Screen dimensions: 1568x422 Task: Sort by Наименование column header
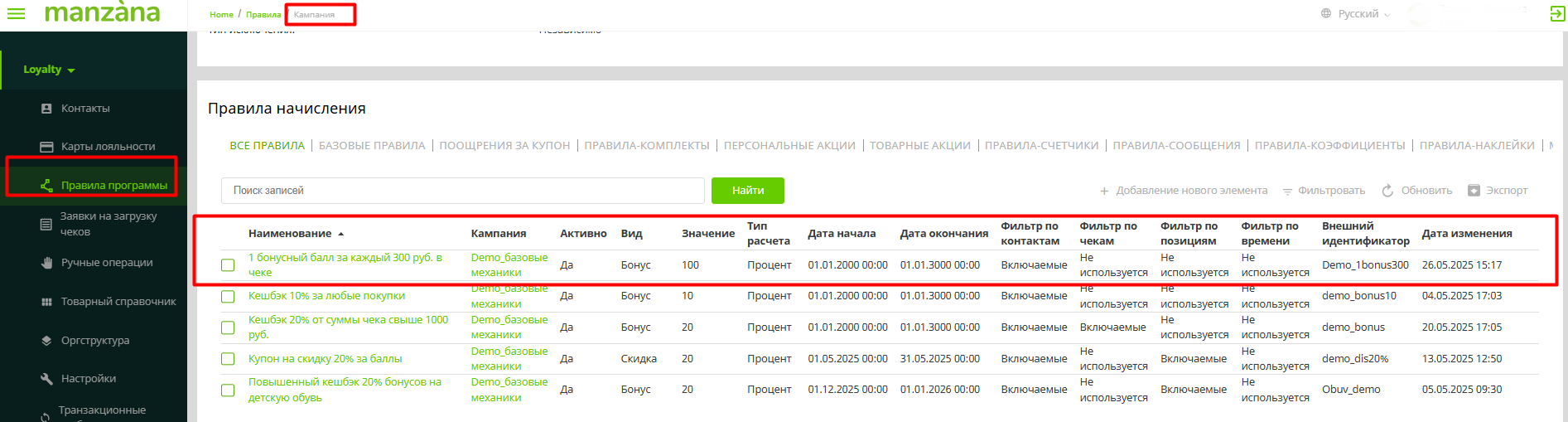290,234
